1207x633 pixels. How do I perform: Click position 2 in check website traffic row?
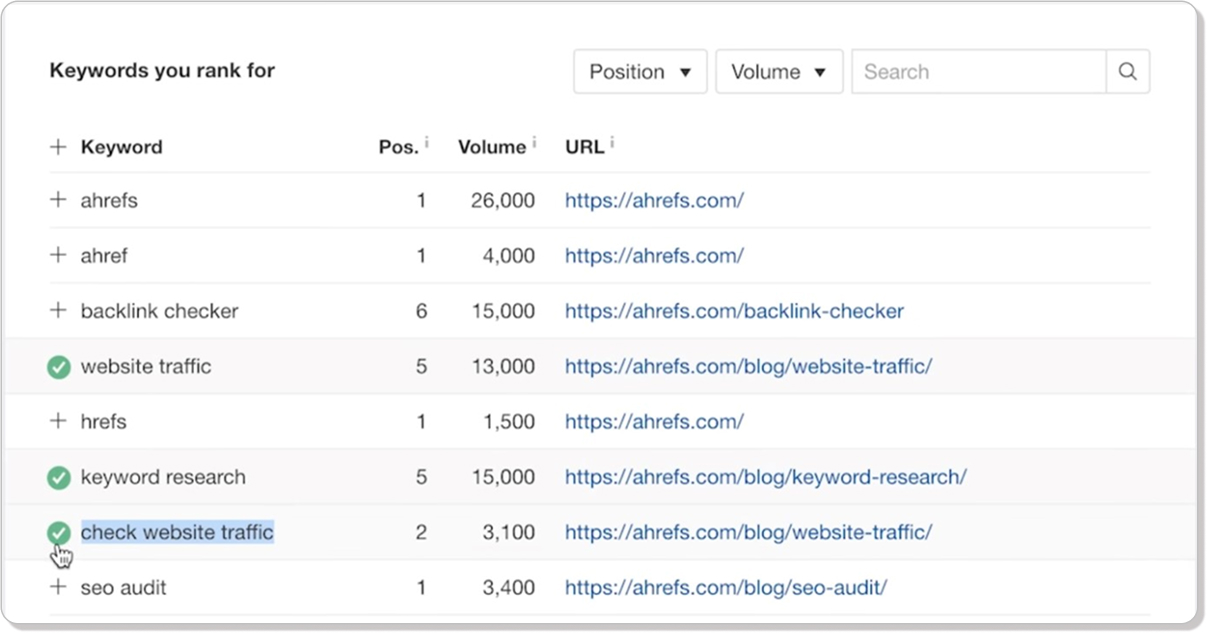click(x=421, y=532)
